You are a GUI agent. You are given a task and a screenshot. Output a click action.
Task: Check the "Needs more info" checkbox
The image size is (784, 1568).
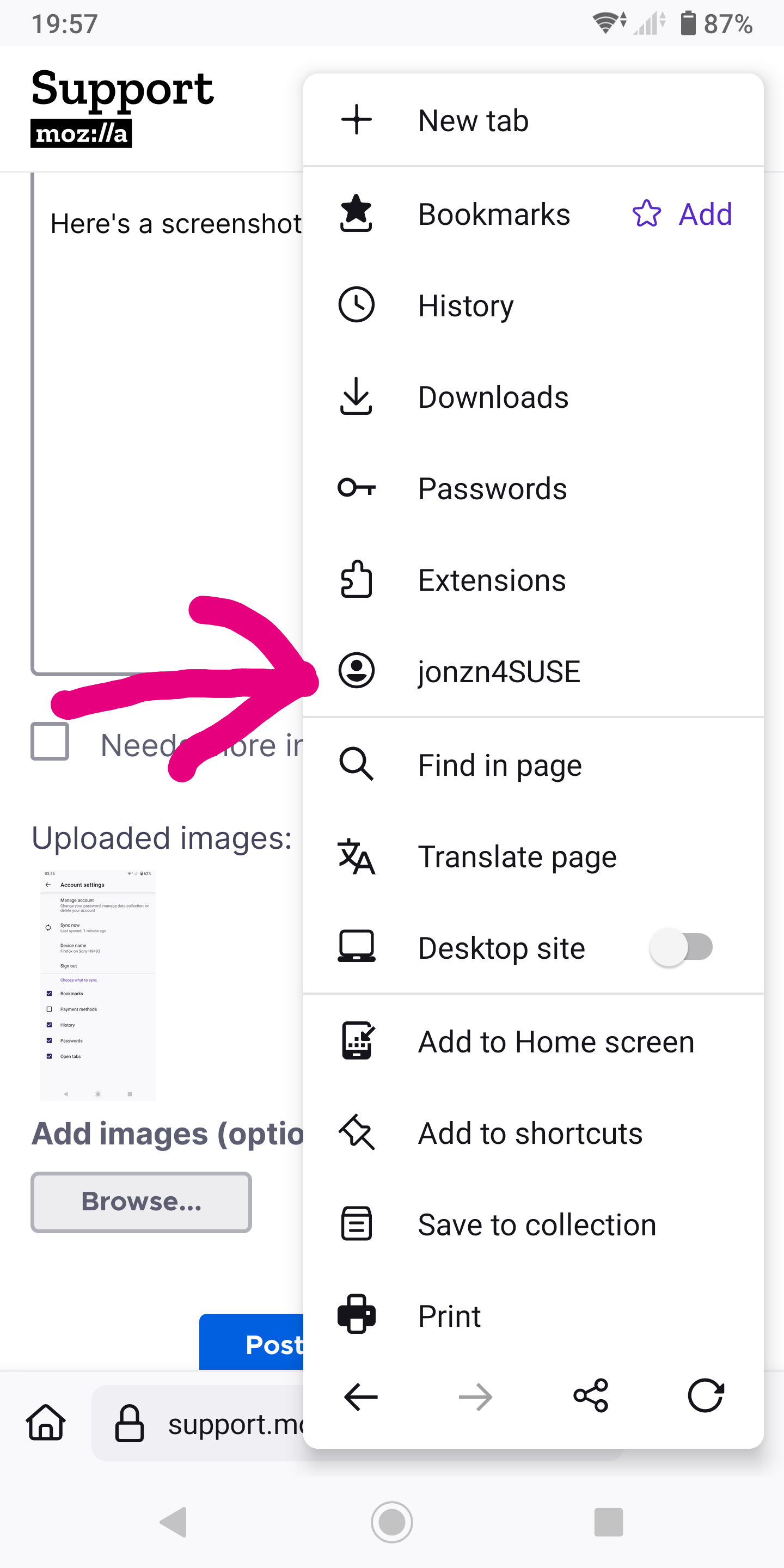pos(50,742)
